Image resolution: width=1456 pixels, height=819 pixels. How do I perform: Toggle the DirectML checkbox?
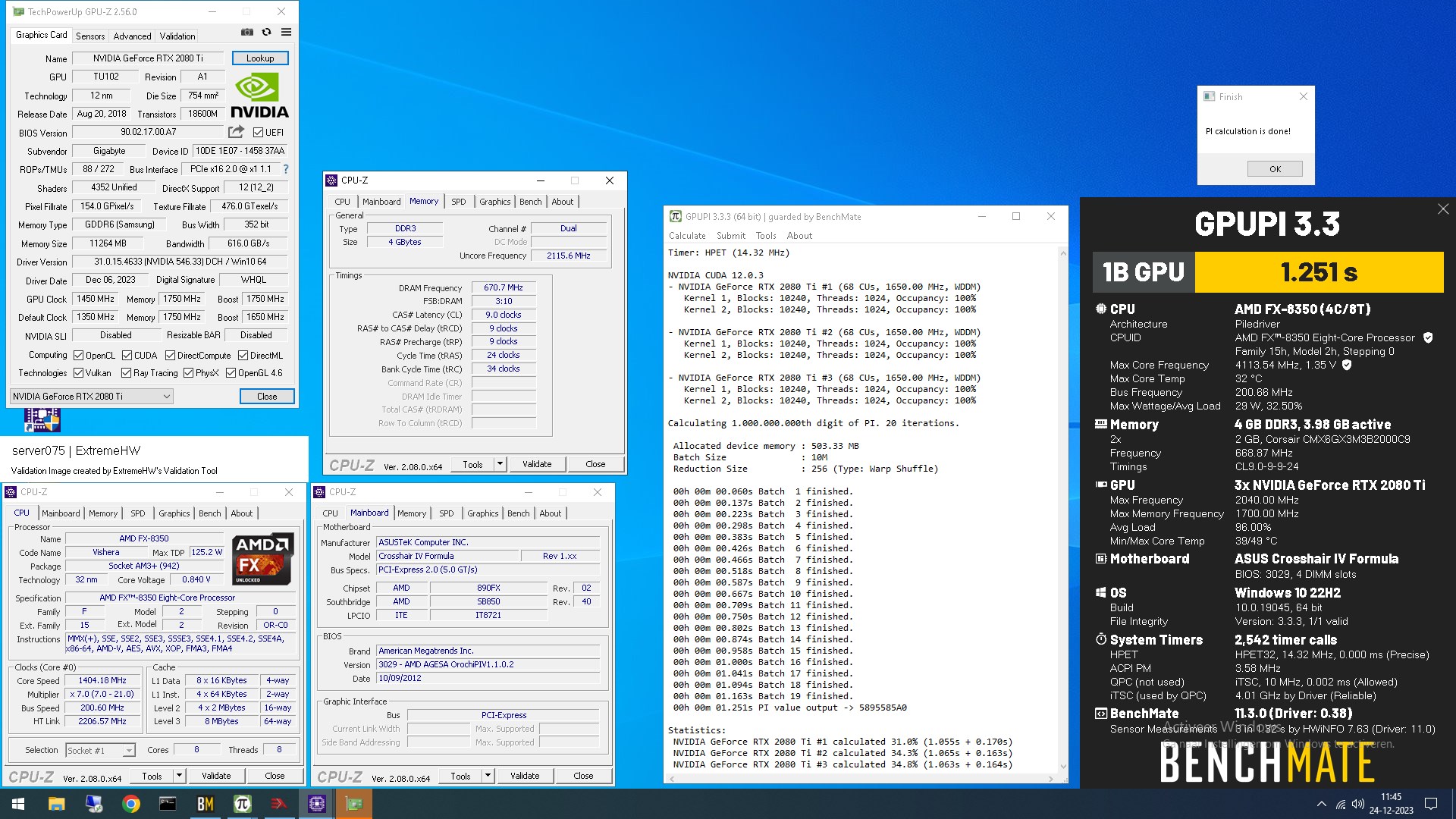[x=243, y=355]
